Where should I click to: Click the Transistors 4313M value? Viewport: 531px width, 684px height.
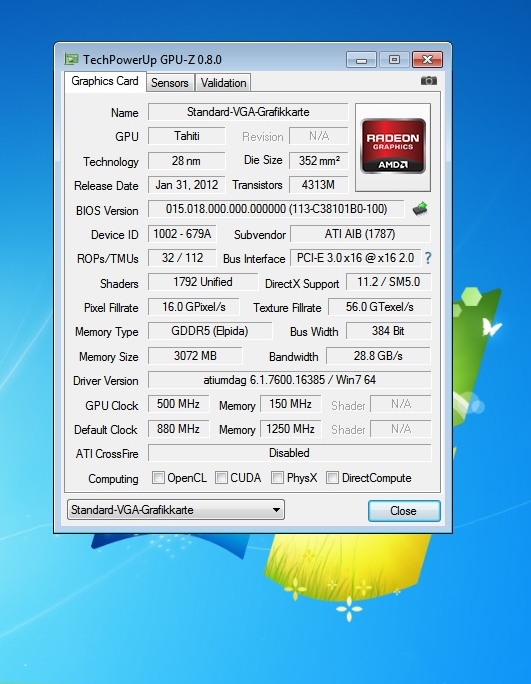[319, 185]
